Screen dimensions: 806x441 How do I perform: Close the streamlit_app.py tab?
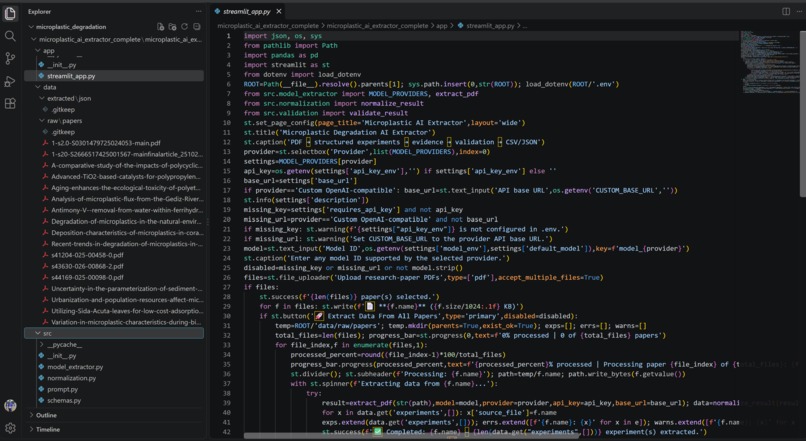[279, 11]
